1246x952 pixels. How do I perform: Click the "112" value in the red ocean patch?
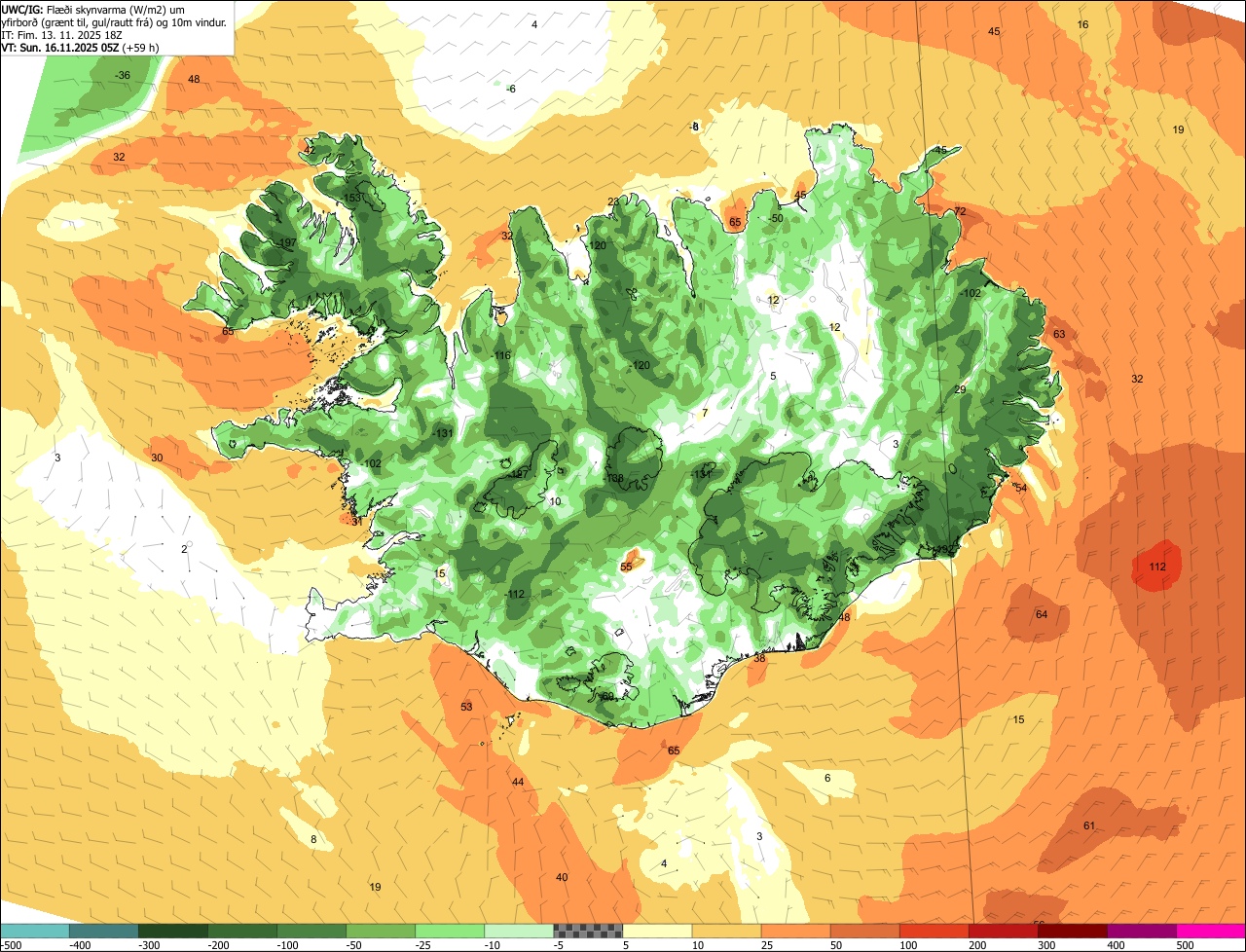1157,567
